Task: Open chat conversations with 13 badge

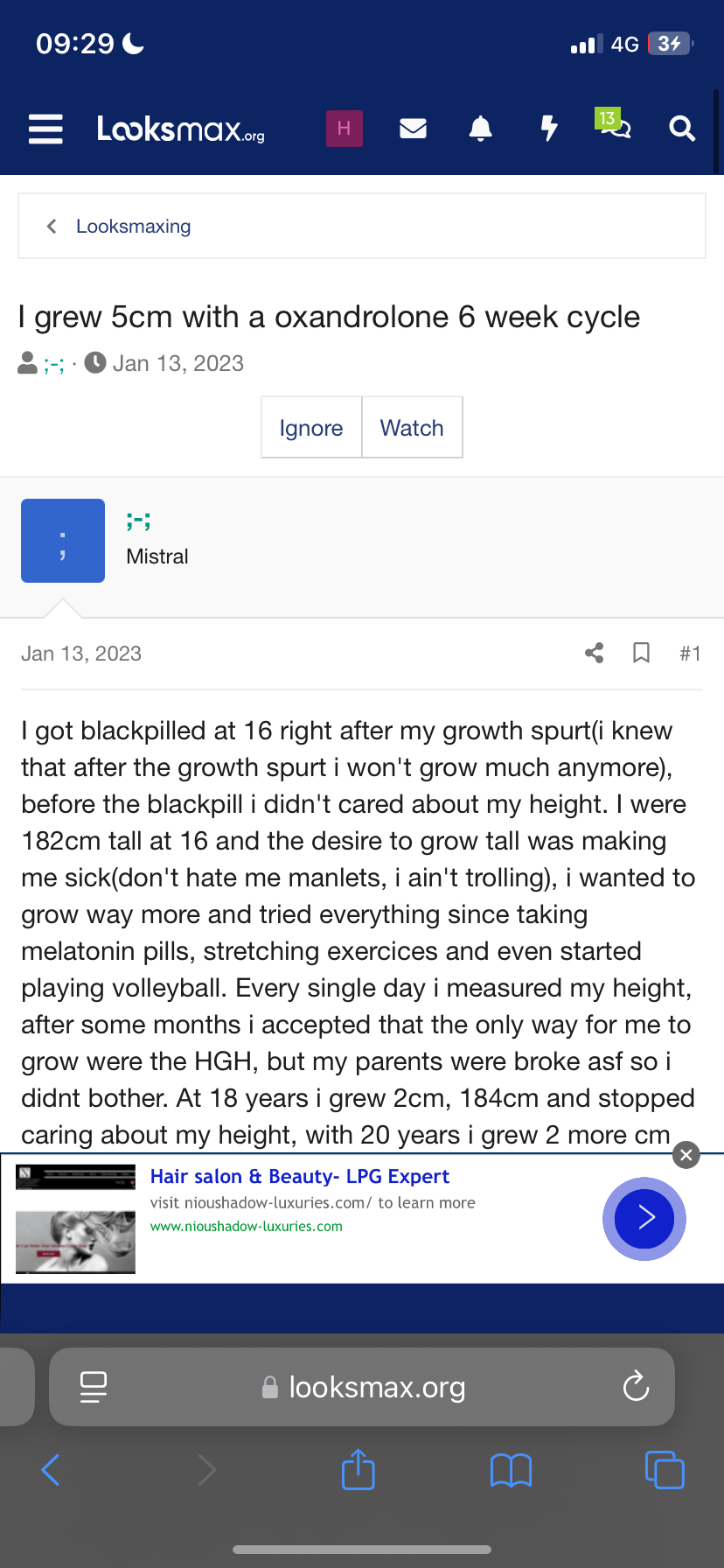Action: 615,127
